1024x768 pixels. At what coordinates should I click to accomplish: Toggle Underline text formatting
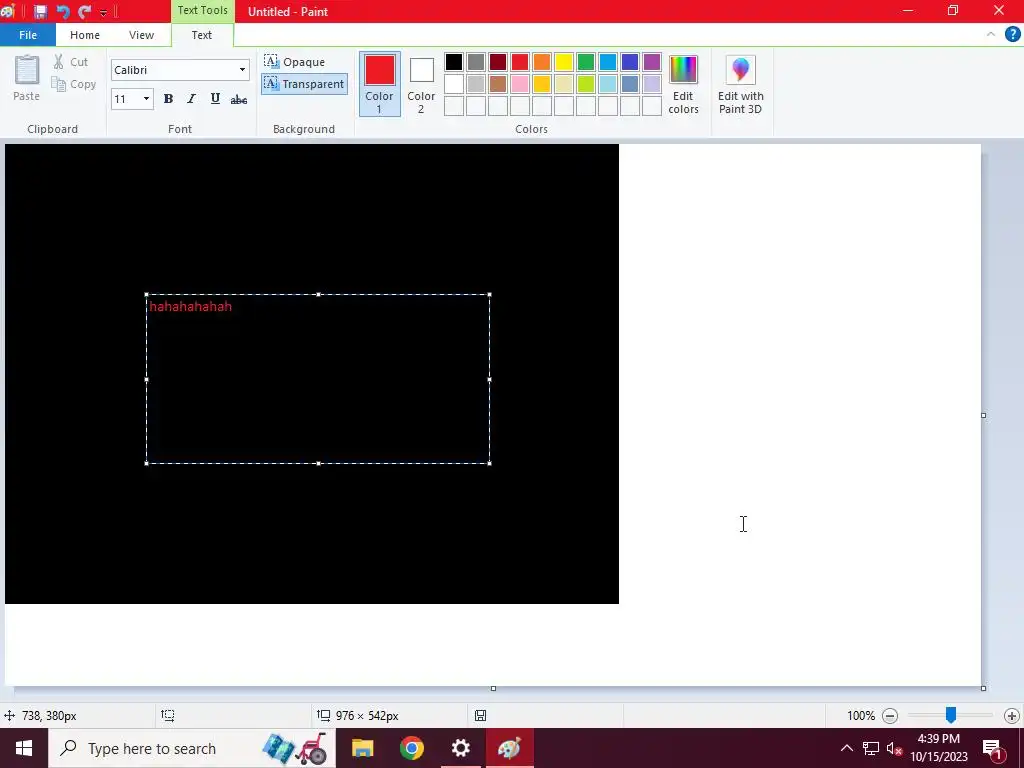click(215, 99)
